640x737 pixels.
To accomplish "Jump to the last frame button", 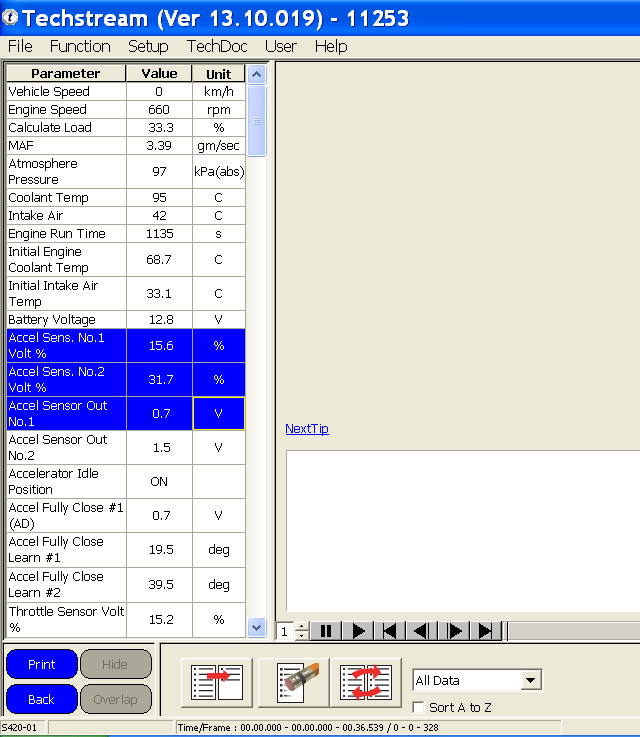I will [486, 631].
